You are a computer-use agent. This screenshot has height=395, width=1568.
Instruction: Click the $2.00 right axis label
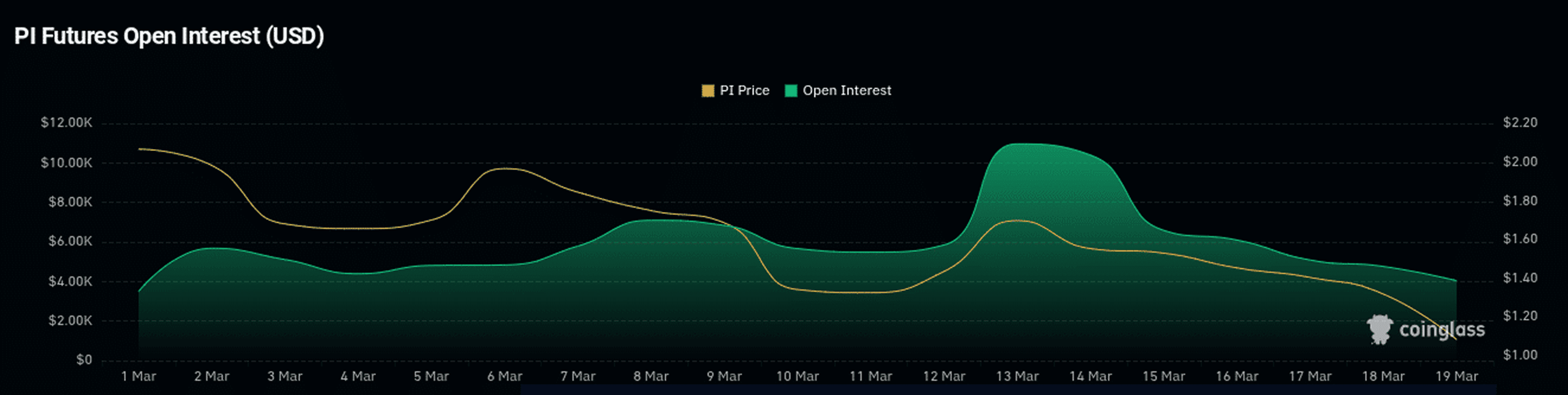pyautogui.click(x=1520, y=162)
